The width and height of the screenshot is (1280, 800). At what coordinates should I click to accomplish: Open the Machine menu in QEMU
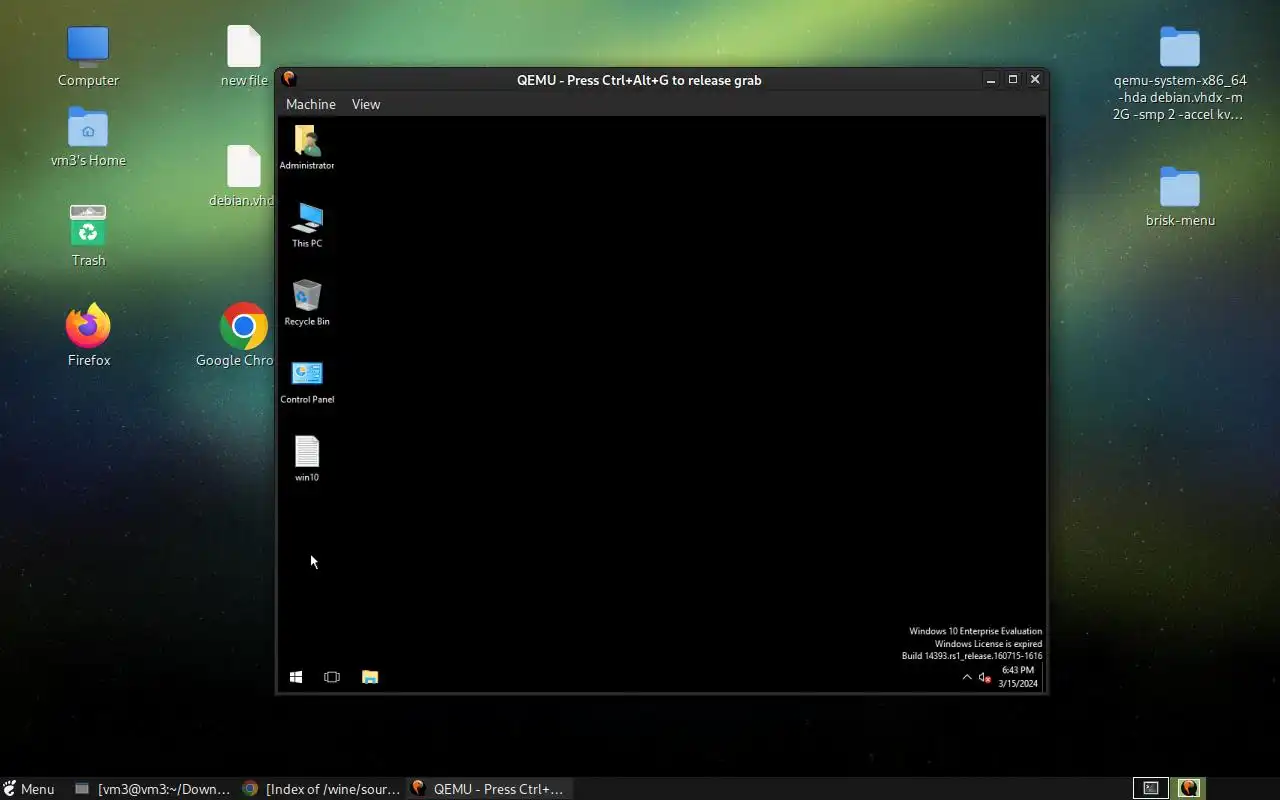(x=310, y=104)
